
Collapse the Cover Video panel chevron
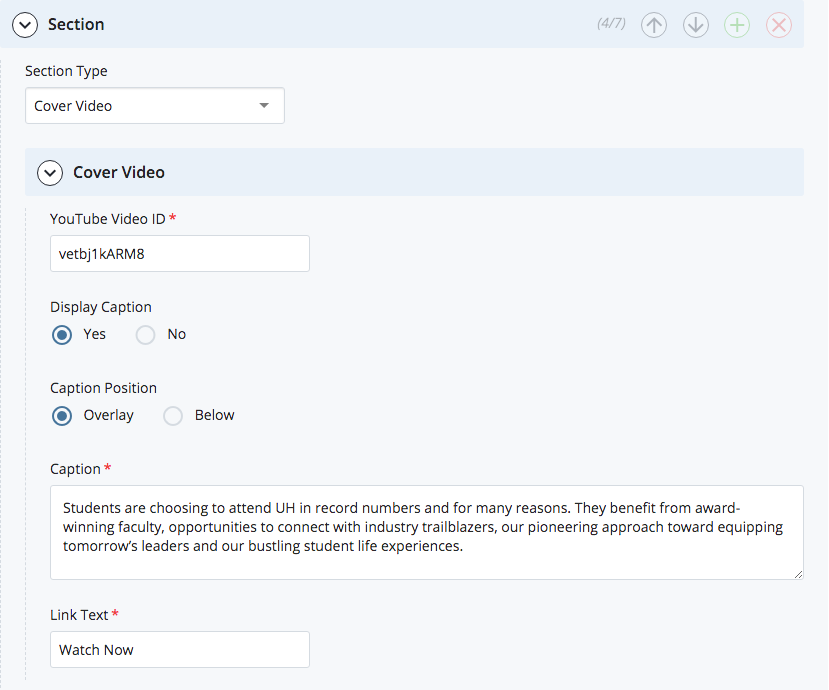pyautogui.click(x=50, y=173)
